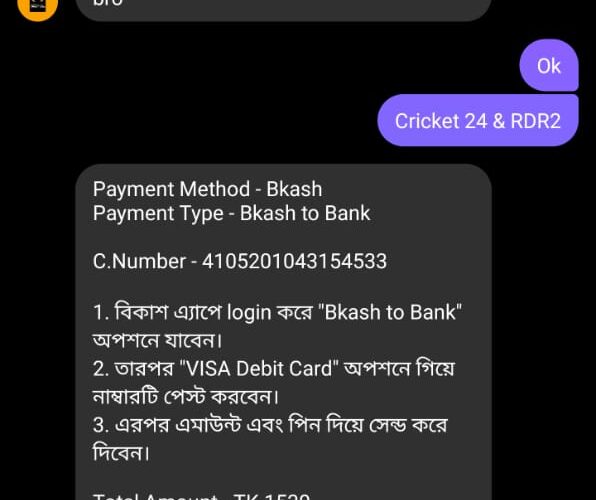
Task: Tap the quoted "VISA Debit Card" in step 2
Action: (259, 368)
